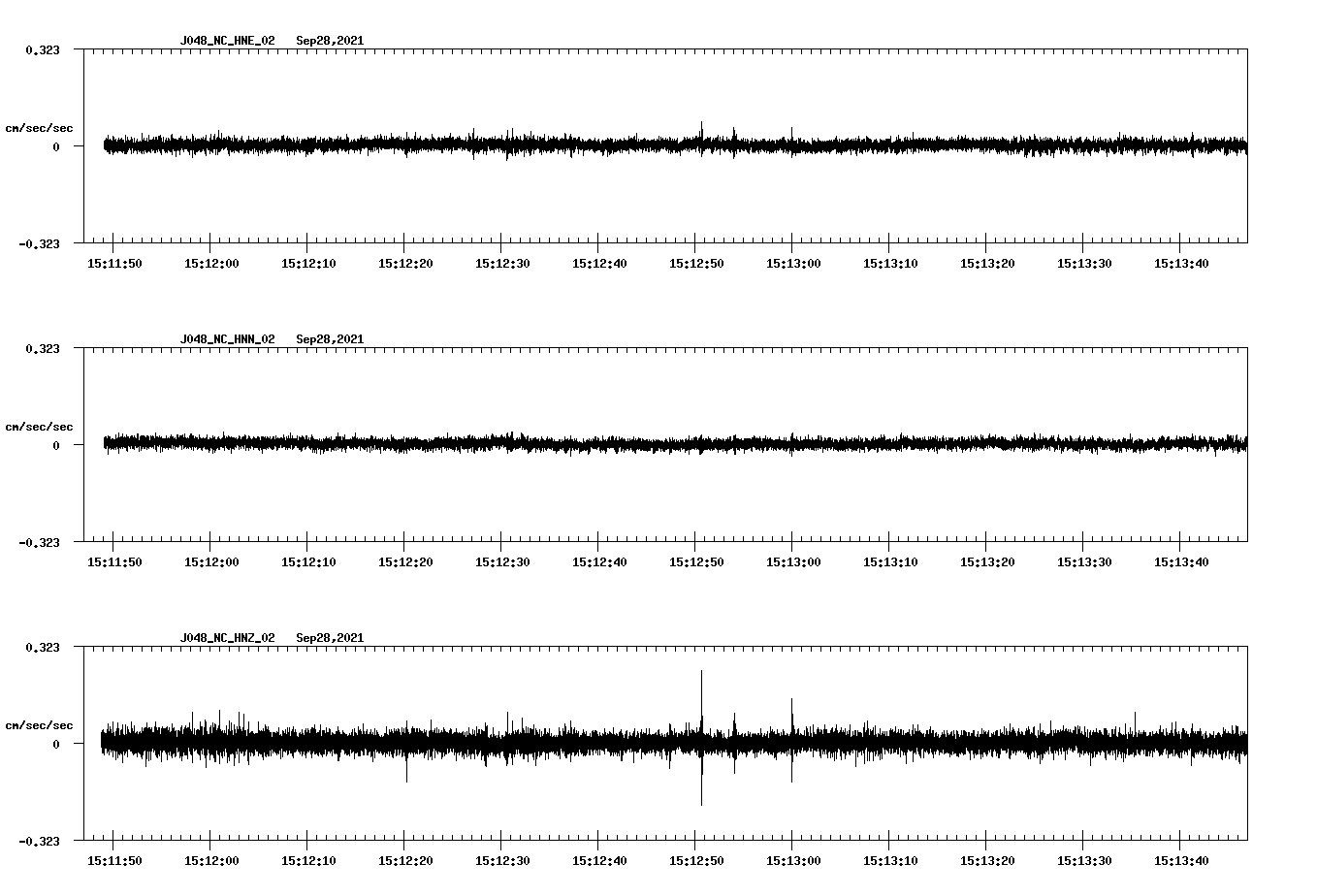Click the zero axis label on HNZ plot
The width and height of the screenshot is (1317, 896).
coord(56,745)
